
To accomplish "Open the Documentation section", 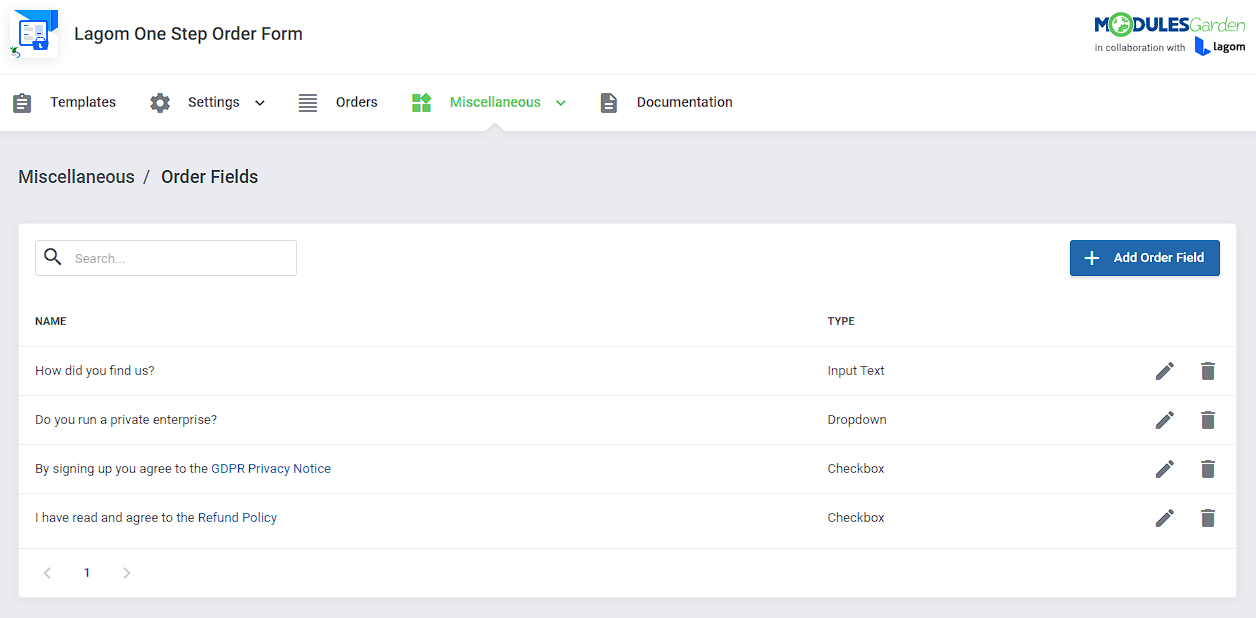I will click(684, 101).
